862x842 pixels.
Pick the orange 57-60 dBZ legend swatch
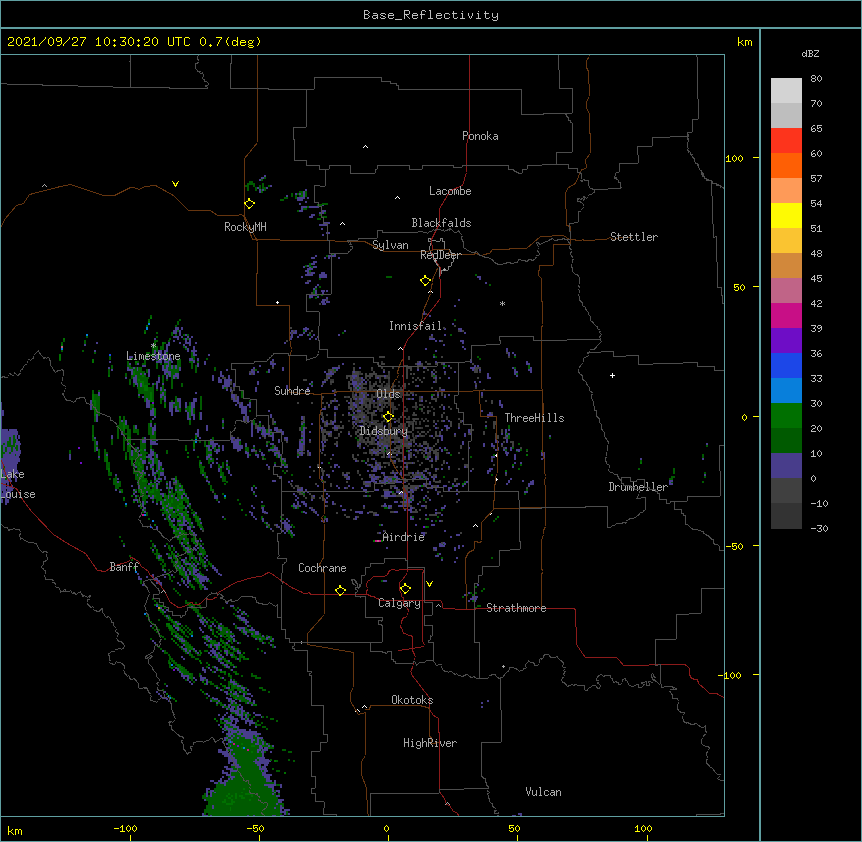(786, 165)
